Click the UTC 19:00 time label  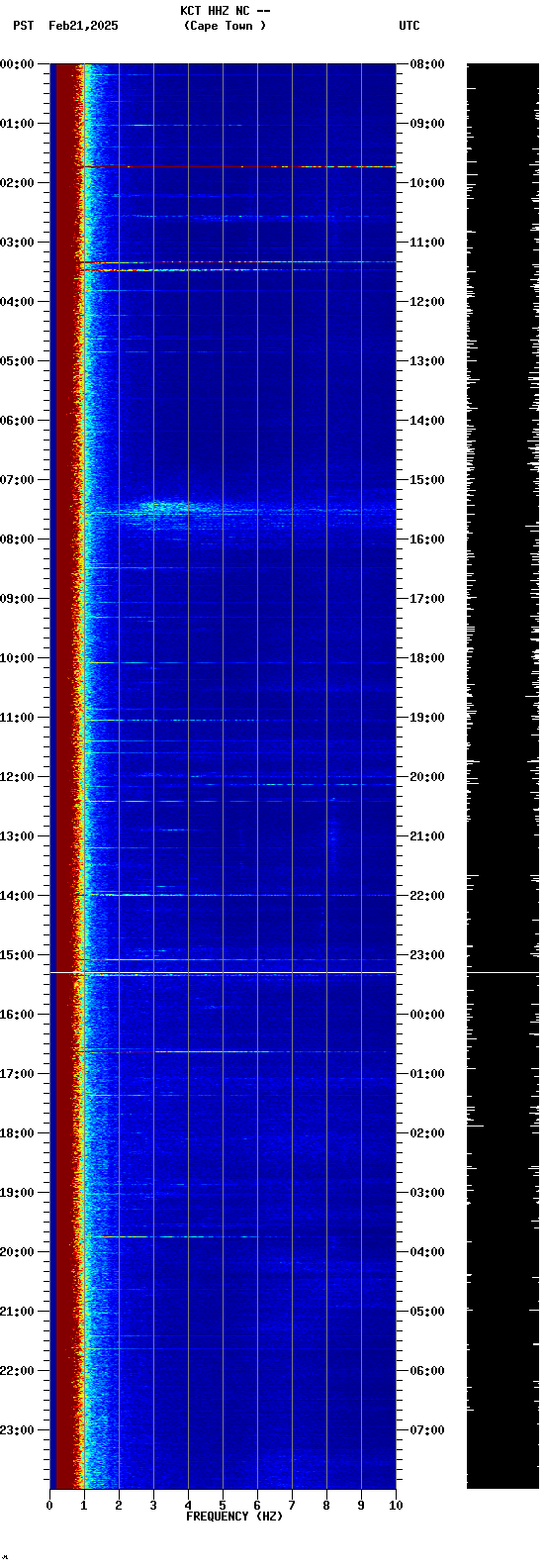coord(426,718)
